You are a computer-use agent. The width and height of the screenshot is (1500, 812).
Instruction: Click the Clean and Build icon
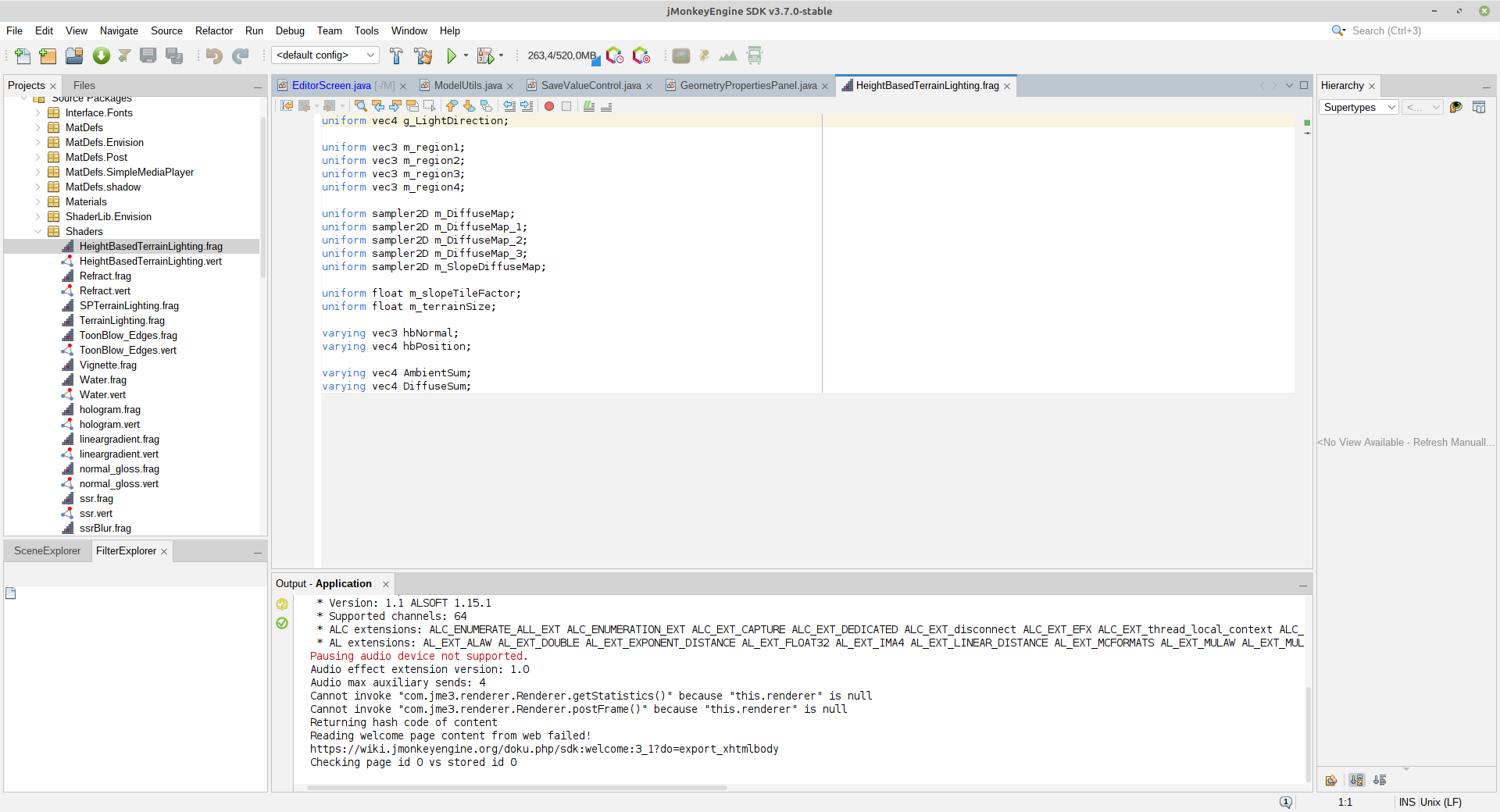[423, 55]
